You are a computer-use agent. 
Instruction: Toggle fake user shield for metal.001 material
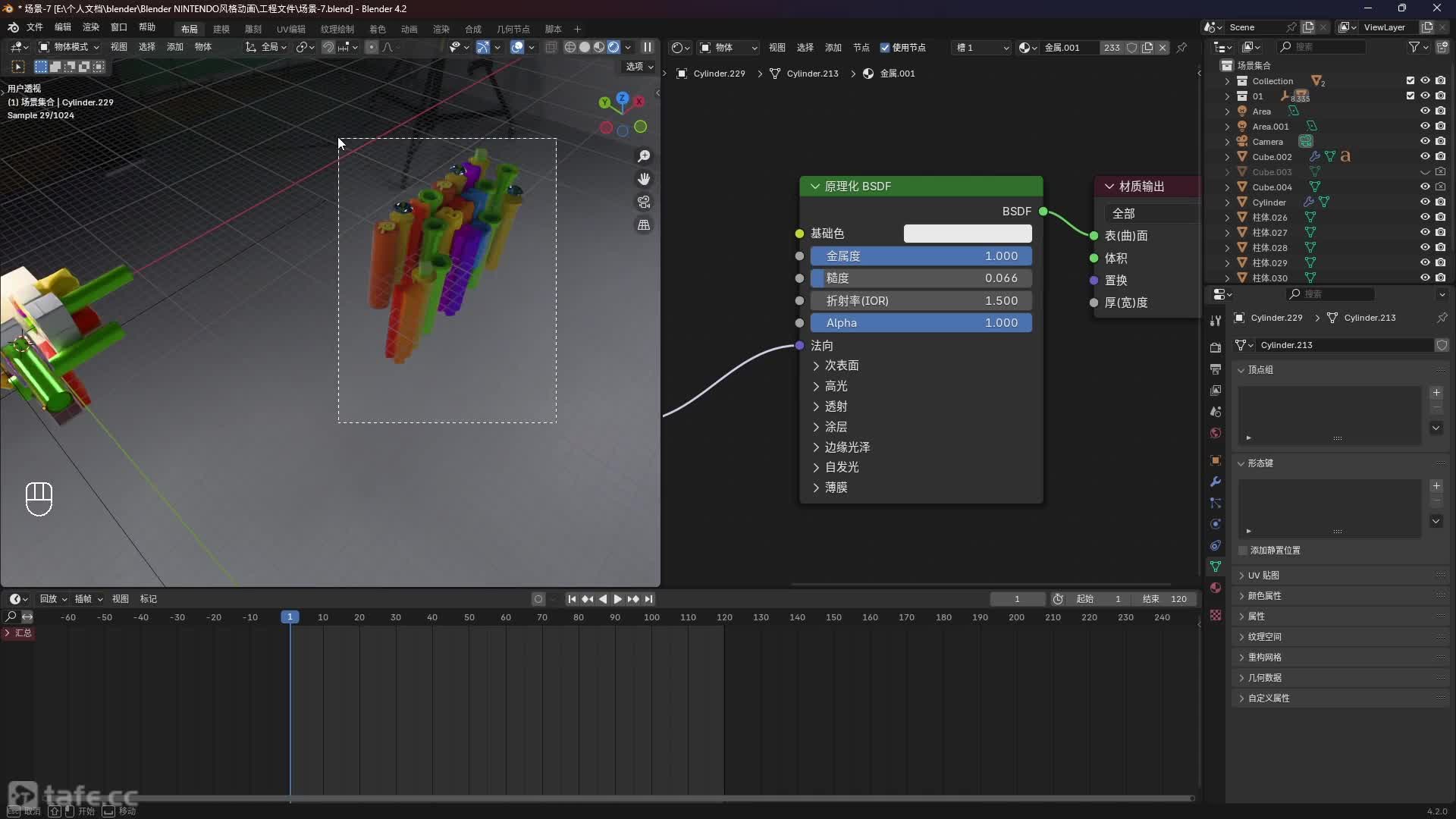pyautogui.click(x=1131, y=48)
